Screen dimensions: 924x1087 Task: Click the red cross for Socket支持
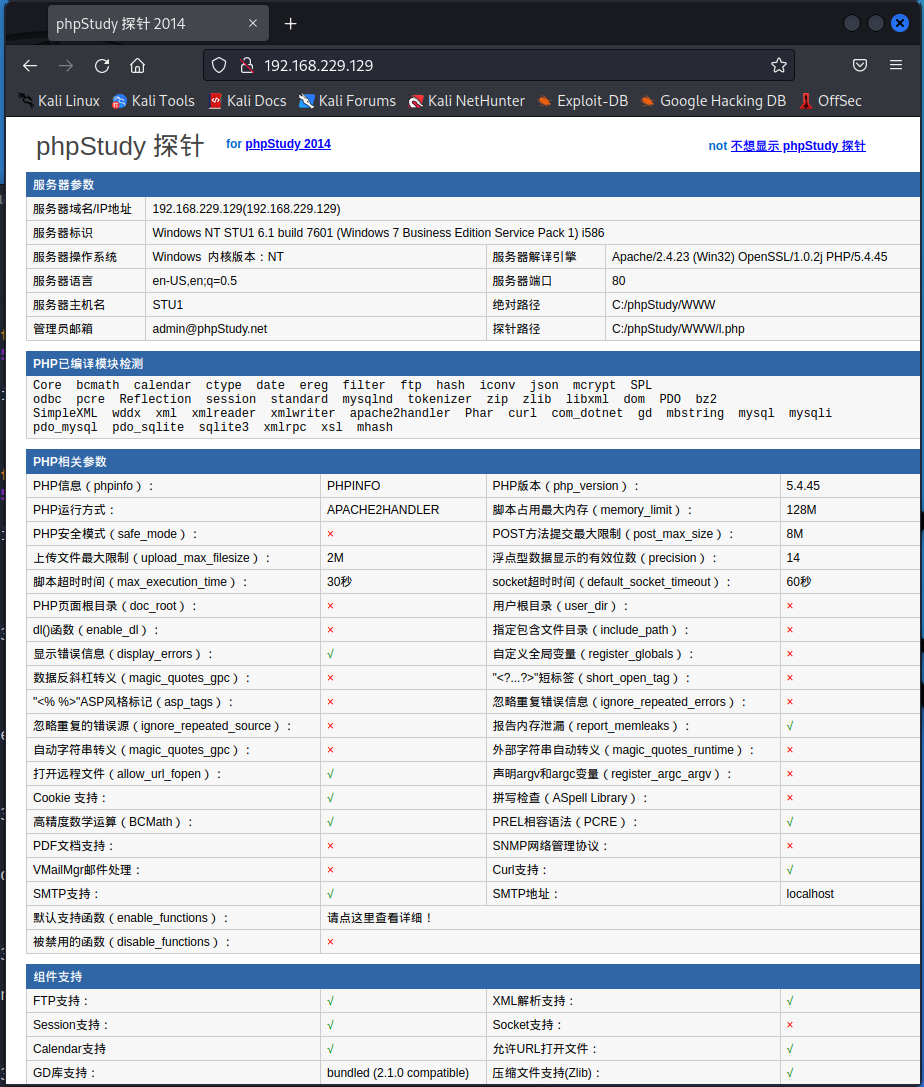tap(790, 1025)
